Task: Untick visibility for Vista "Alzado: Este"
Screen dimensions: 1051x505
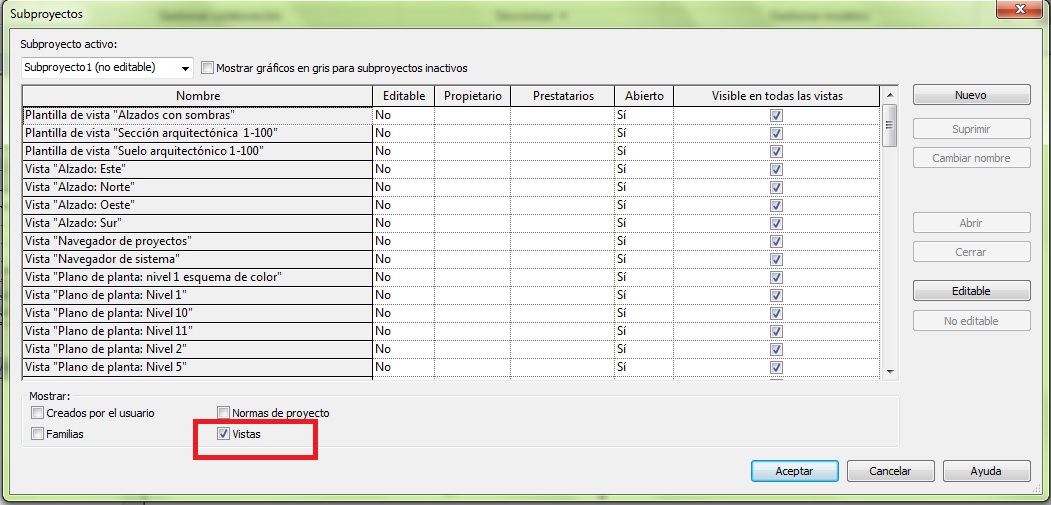Action: [776, 169]
